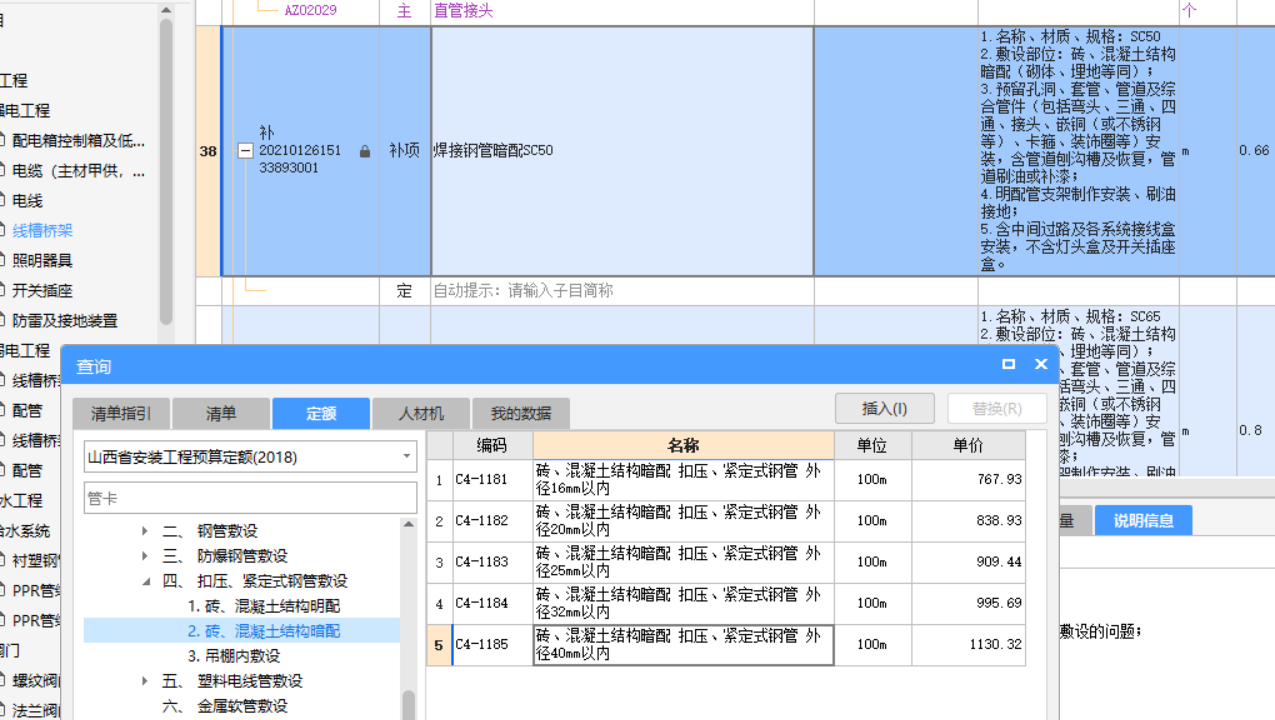The image size is (1275, 720).
Task: Click the document icon beside 照明器具
Action: [x=0, y=261]
